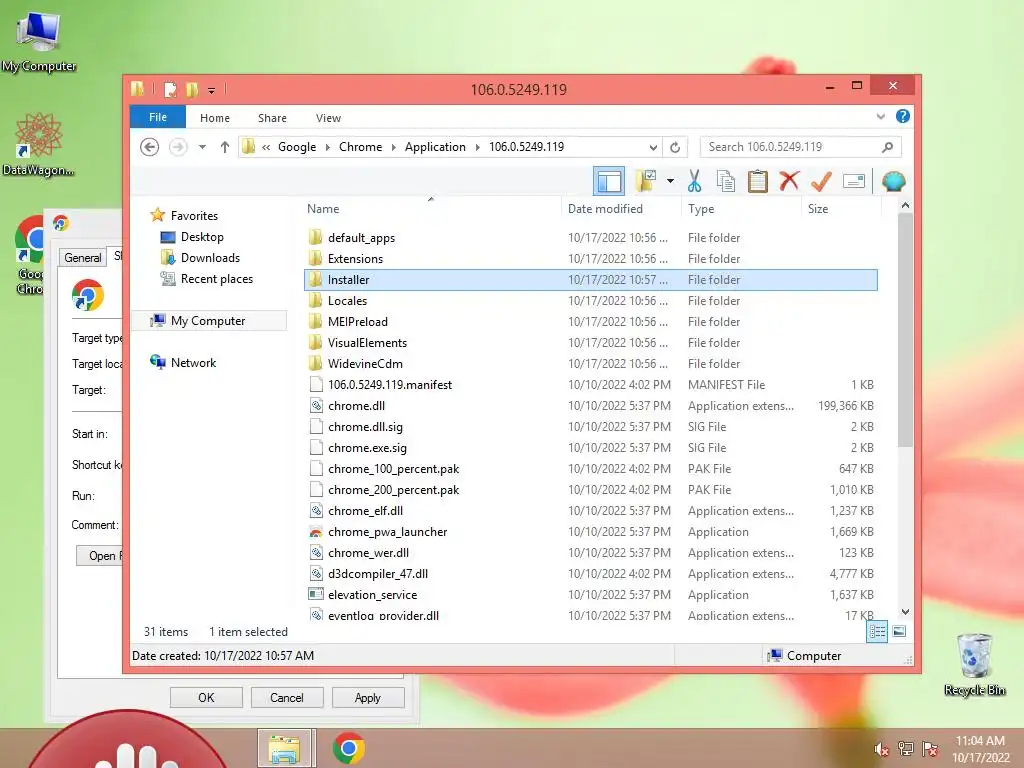Select Recent places in navigation pane
Screen dimensions: 1024x768
click(x=216, y=279)
